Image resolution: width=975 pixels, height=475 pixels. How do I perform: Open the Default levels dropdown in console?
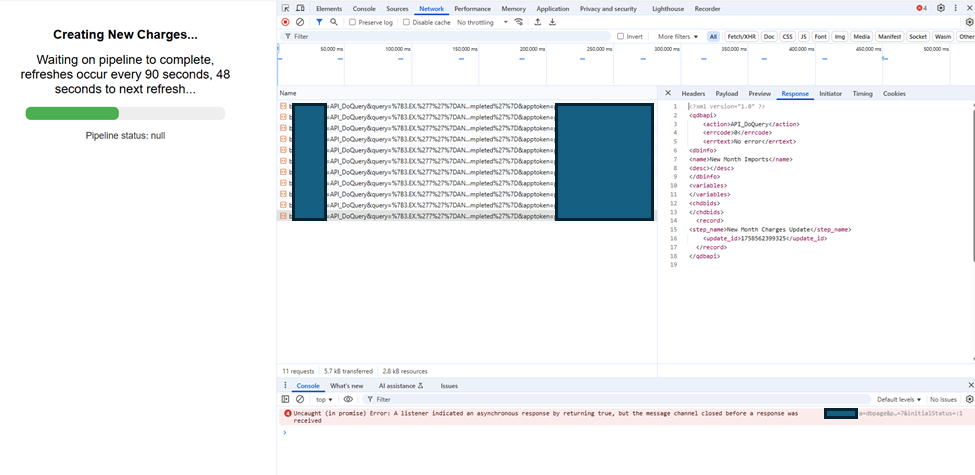pos(898,399)
